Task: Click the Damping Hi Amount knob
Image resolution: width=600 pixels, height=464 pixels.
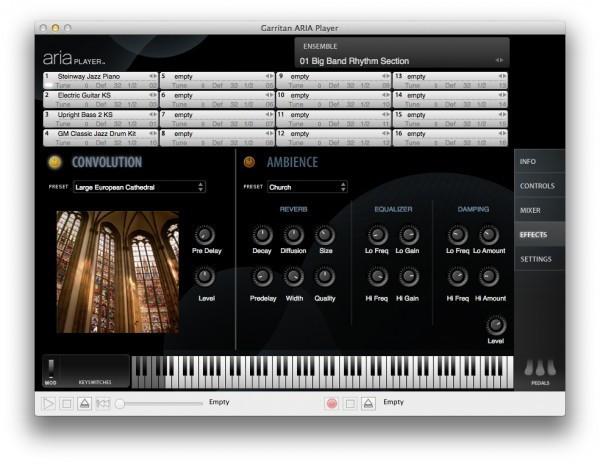Action: tap(489, 277)
